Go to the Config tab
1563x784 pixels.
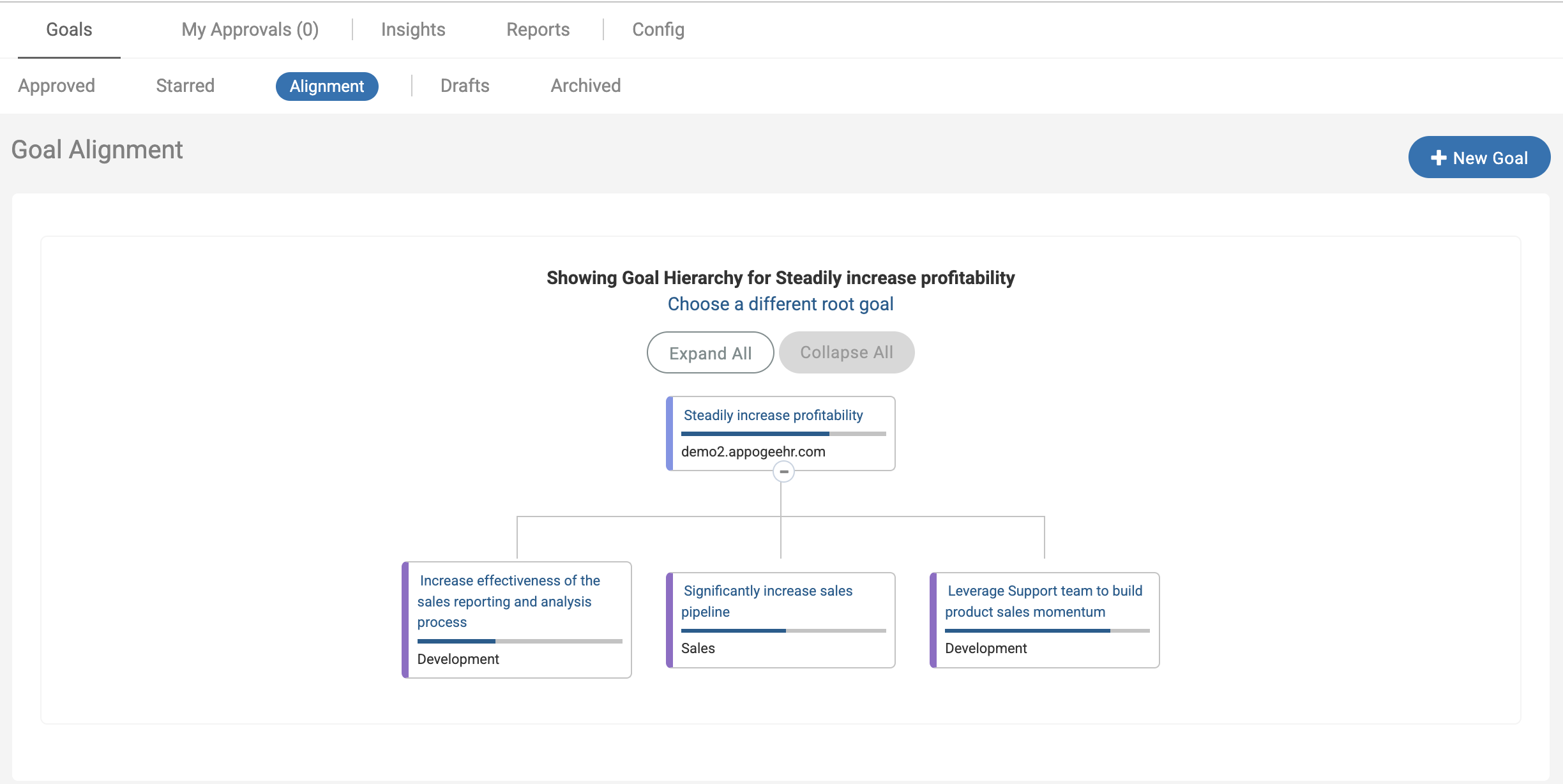[658, 29]
